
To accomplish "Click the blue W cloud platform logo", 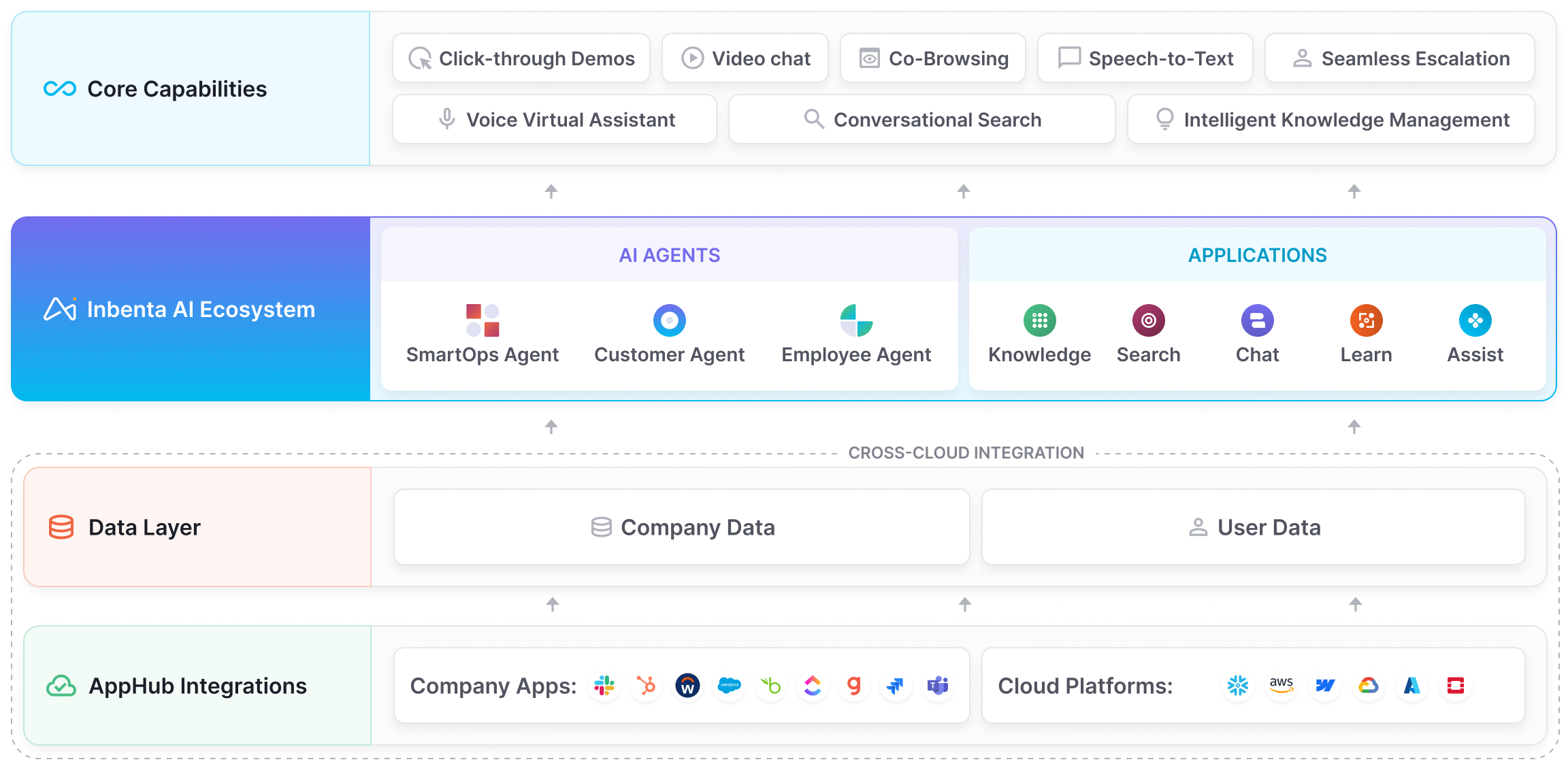I will click(x=1325, y=686).
